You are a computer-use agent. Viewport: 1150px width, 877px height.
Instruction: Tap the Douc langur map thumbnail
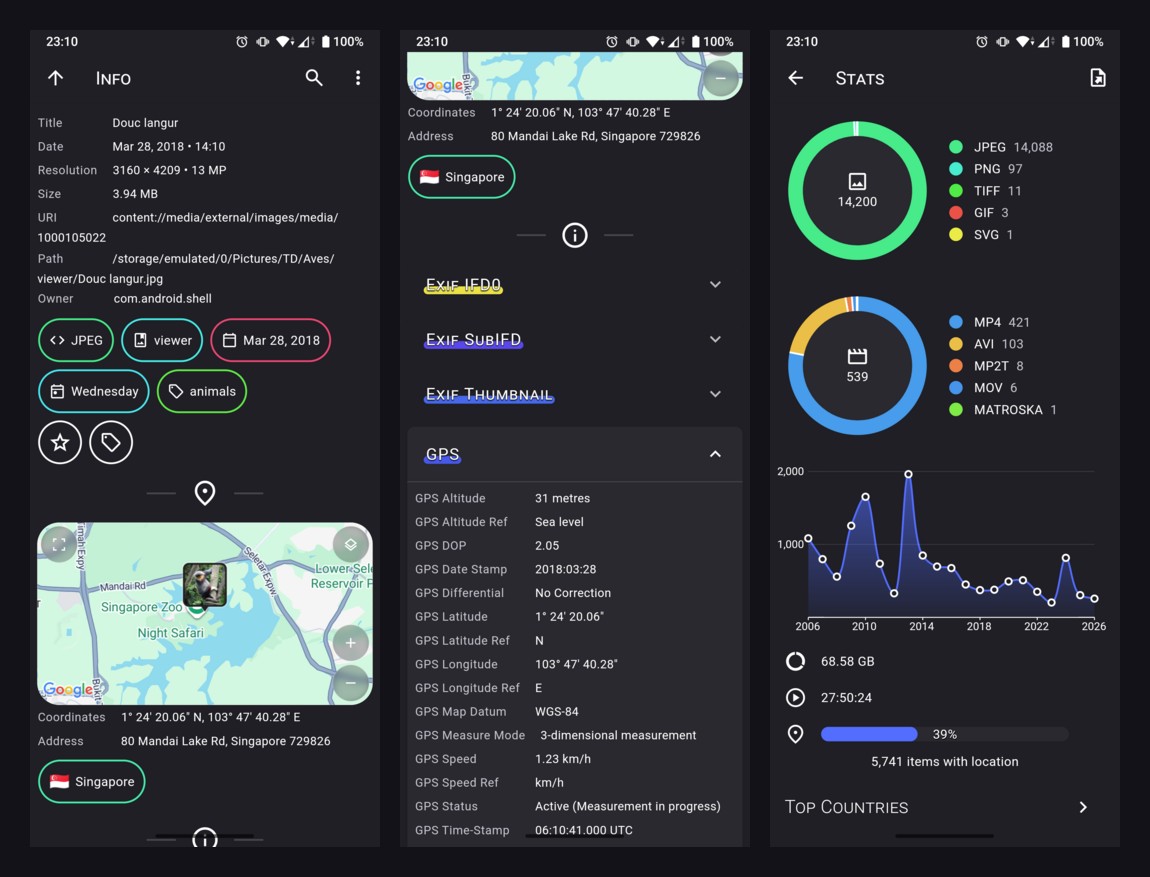click(x=205, y=585)
